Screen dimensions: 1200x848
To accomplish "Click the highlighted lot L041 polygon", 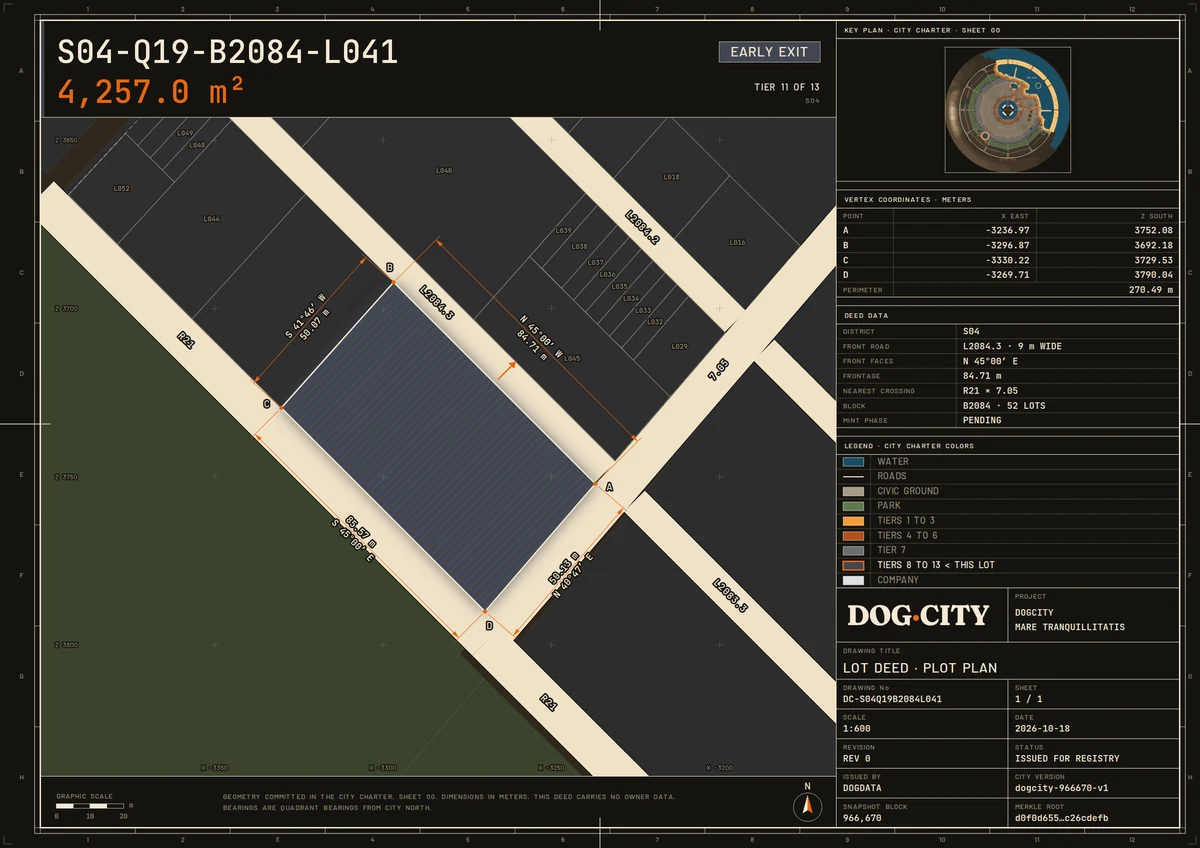I will (x=440, y=448).
